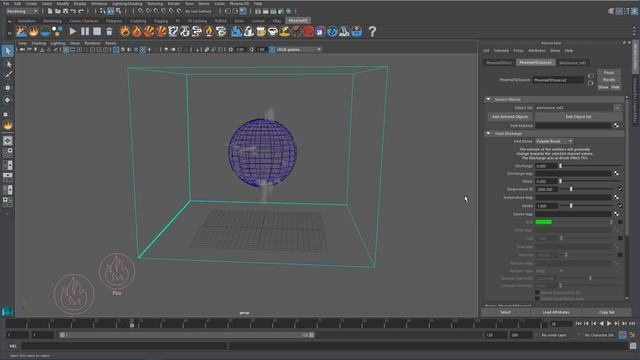Go to the start of playback range
The width and height of the screenshot is (640, 360).
point(578,323)
